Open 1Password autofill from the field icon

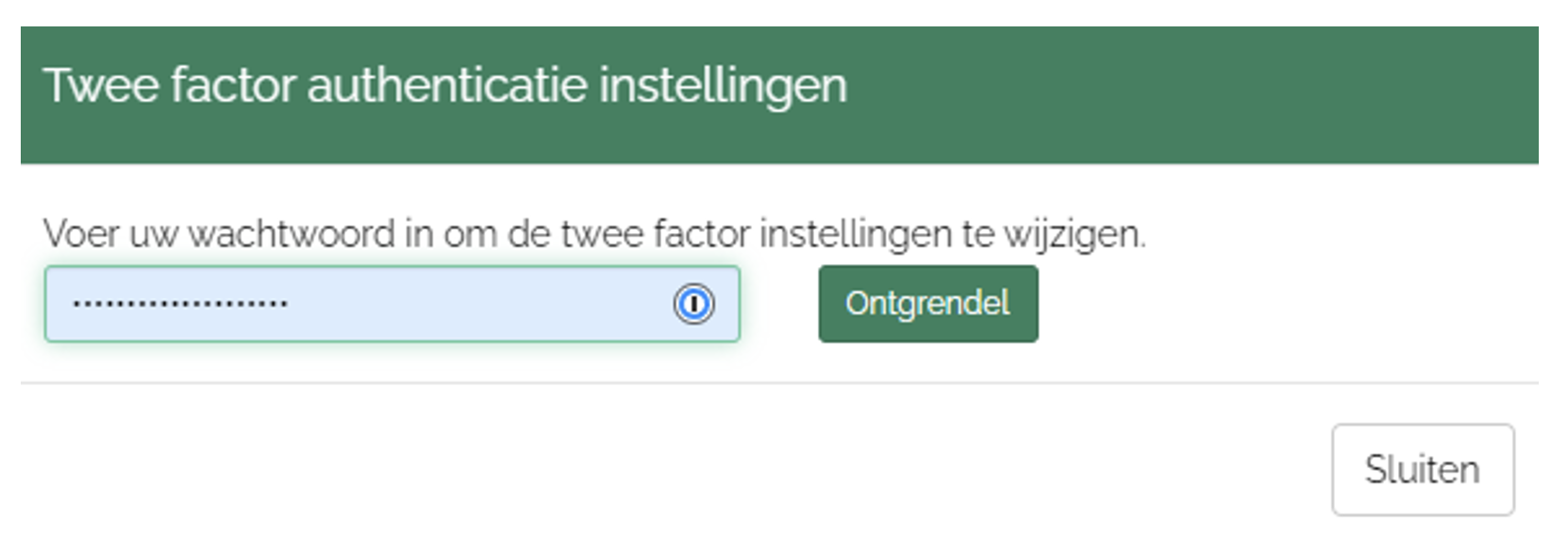tap(693, 304)
